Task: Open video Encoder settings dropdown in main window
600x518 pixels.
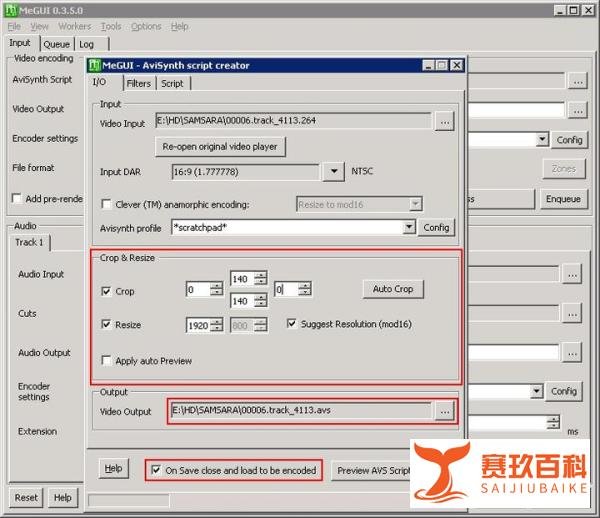Action: 542,139
